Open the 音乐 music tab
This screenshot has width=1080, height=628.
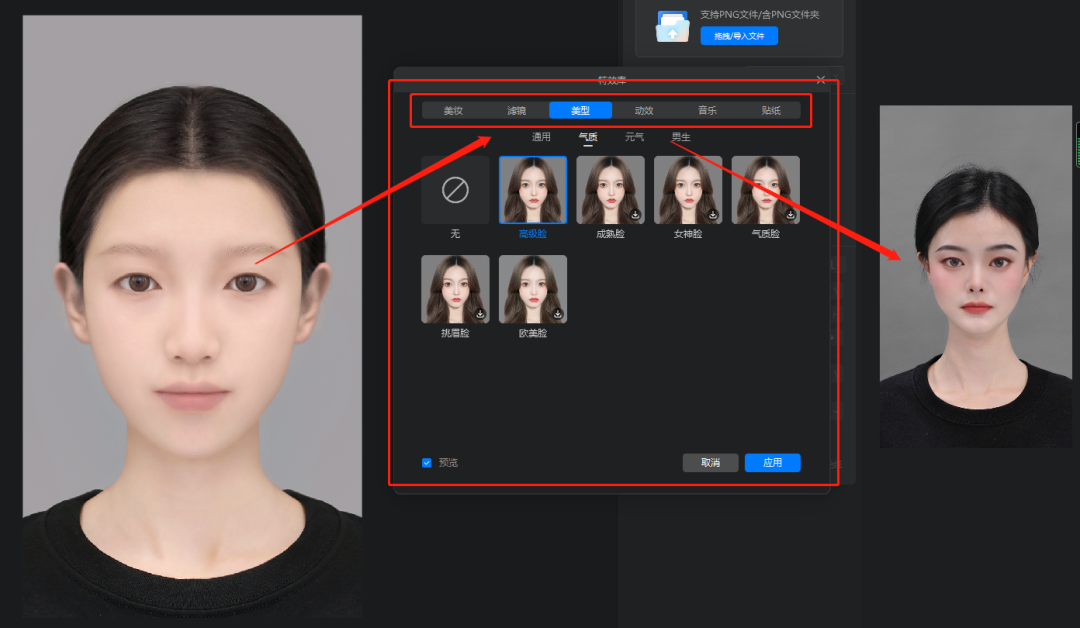click(707, 111)
